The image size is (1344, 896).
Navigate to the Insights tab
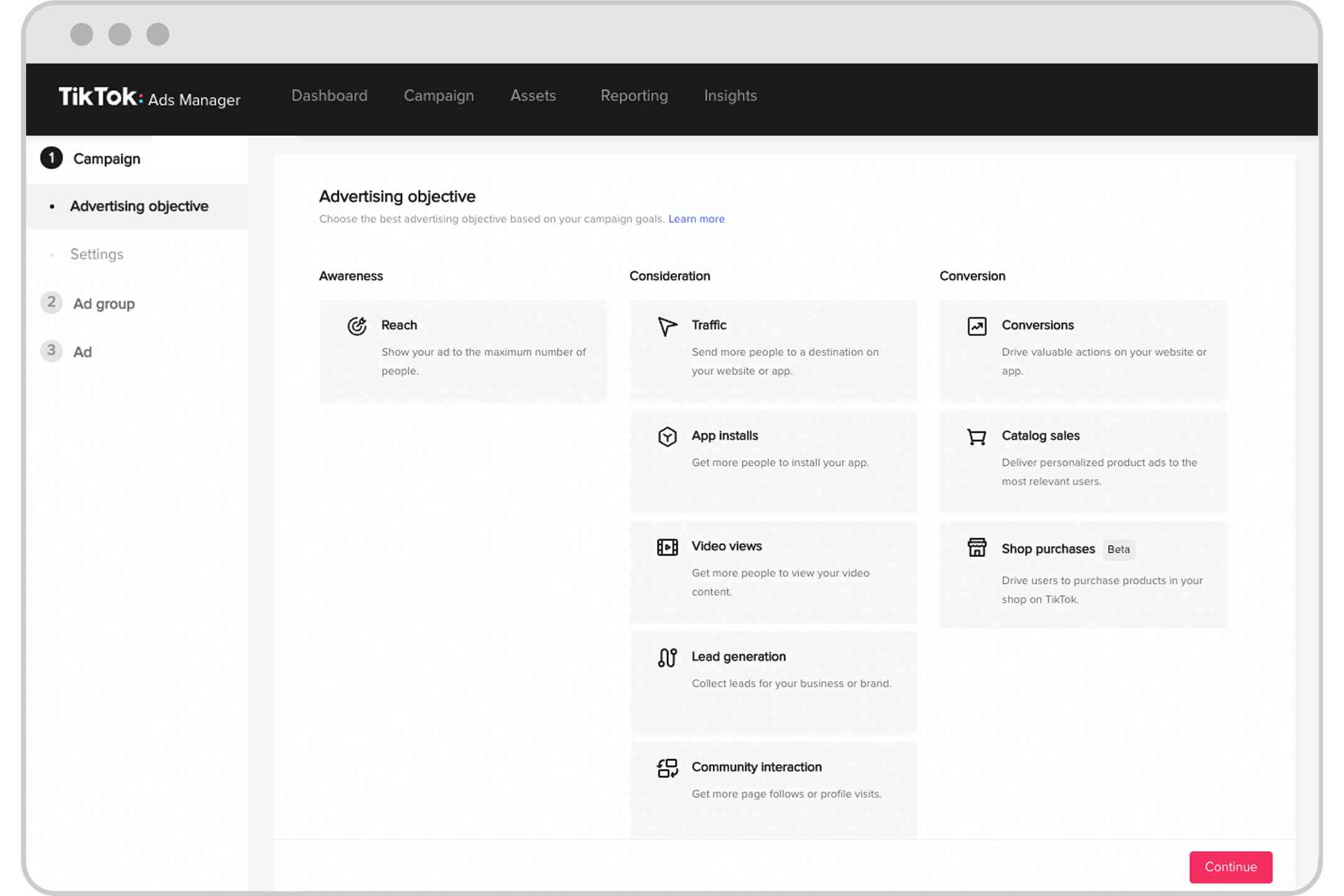point(730,96)
